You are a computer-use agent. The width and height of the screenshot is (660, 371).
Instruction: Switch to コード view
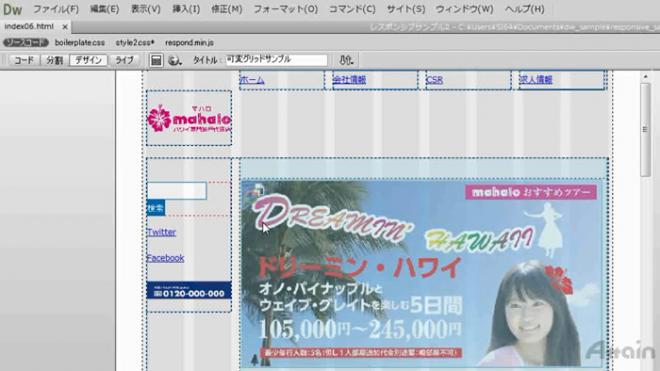(24, 60)
